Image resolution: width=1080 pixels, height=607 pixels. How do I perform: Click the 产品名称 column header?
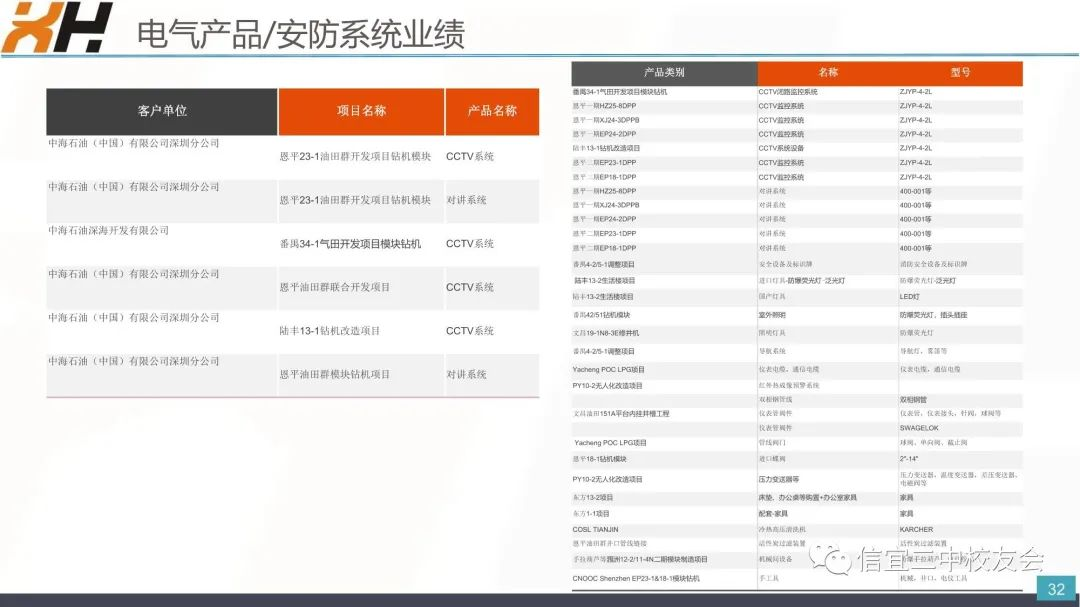(x=492, y=111)
